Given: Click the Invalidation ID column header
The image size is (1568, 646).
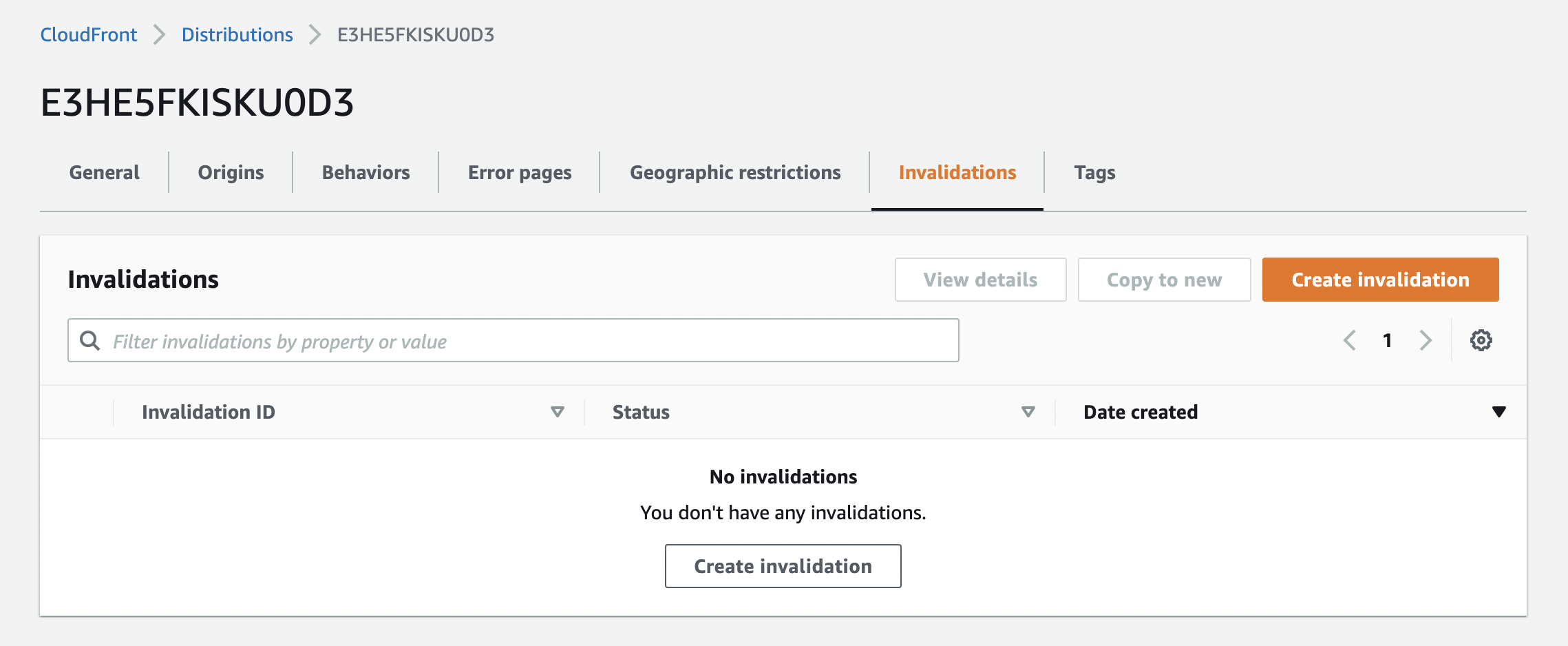Looking at the screenshot, I should pyautogui.click(x=209, y=412).
